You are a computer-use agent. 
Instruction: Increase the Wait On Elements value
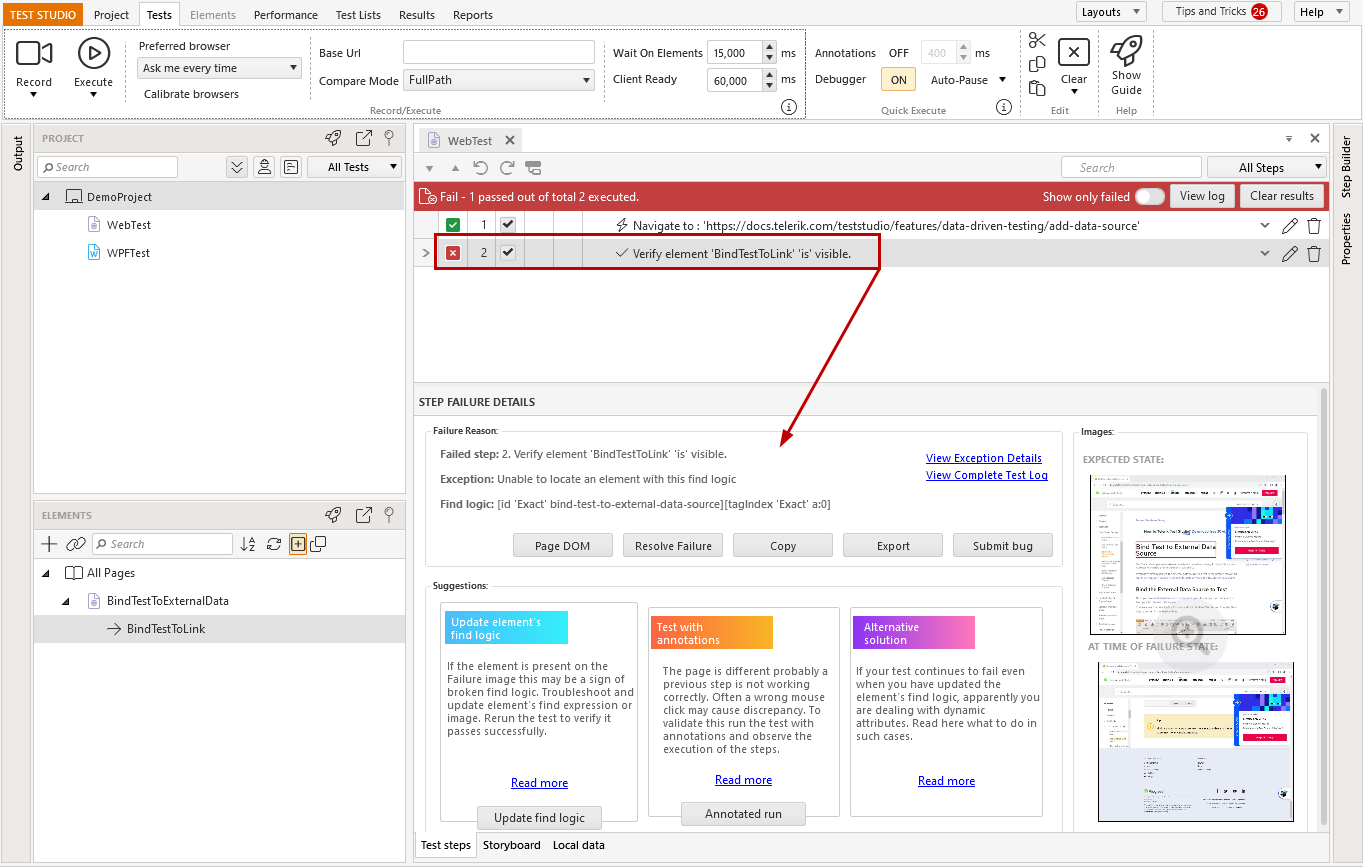pos(769,47)
